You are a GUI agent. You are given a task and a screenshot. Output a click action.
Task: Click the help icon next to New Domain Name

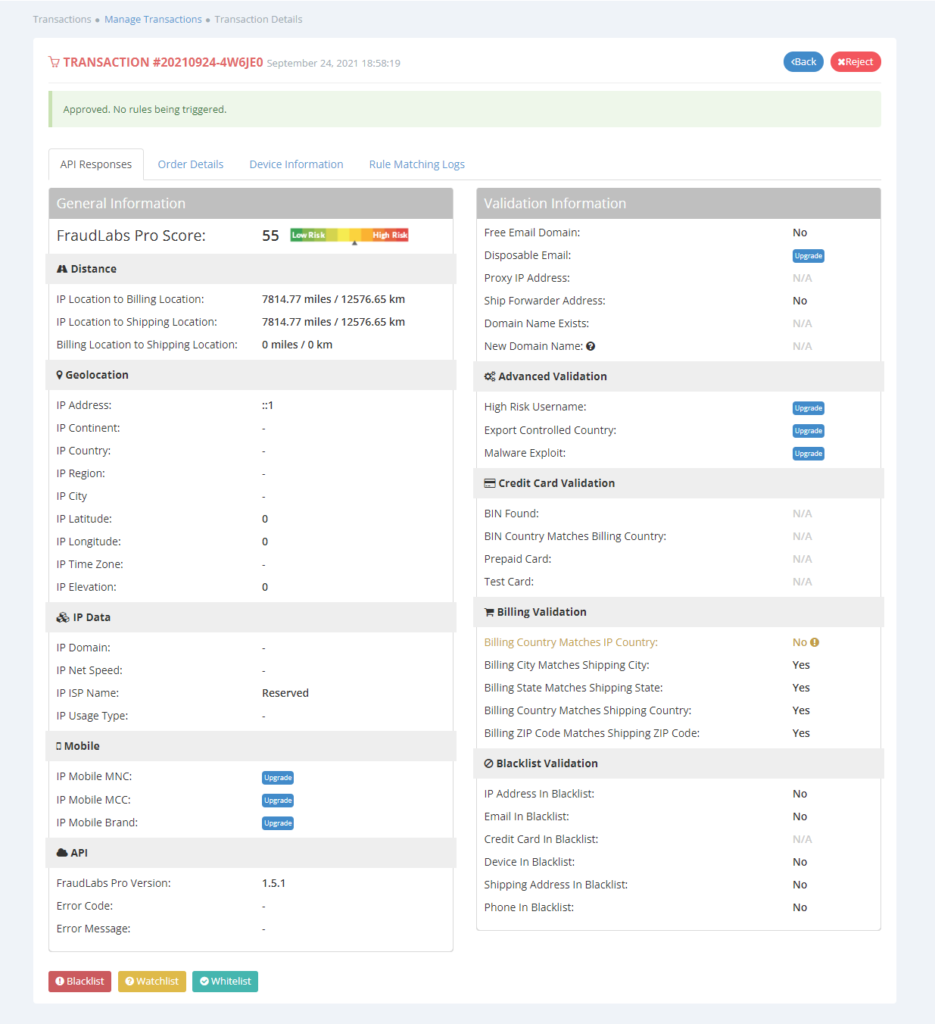coord(590,346)
